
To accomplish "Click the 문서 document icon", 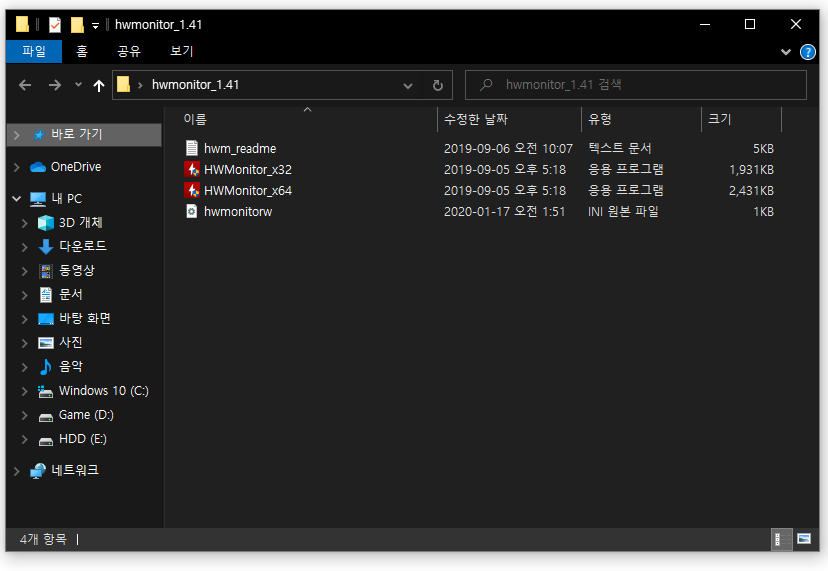I will [x=46, y=295].
